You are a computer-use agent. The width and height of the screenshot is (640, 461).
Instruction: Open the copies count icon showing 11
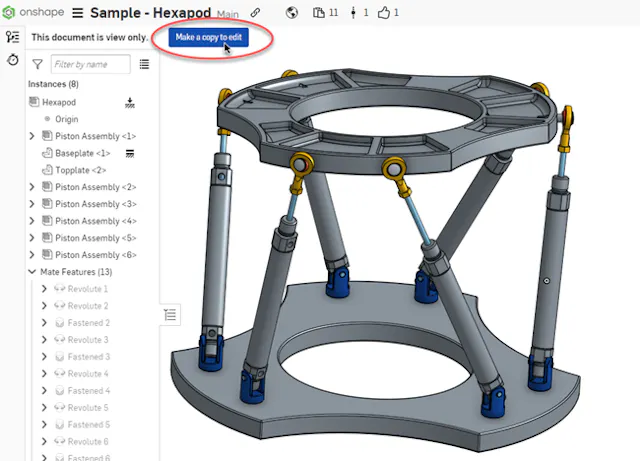(x=325, y=13)
